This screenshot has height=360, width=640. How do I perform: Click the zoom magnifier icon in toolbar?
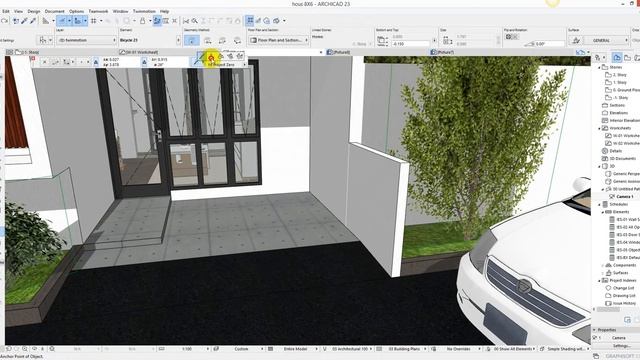click(x=195, y=20)
